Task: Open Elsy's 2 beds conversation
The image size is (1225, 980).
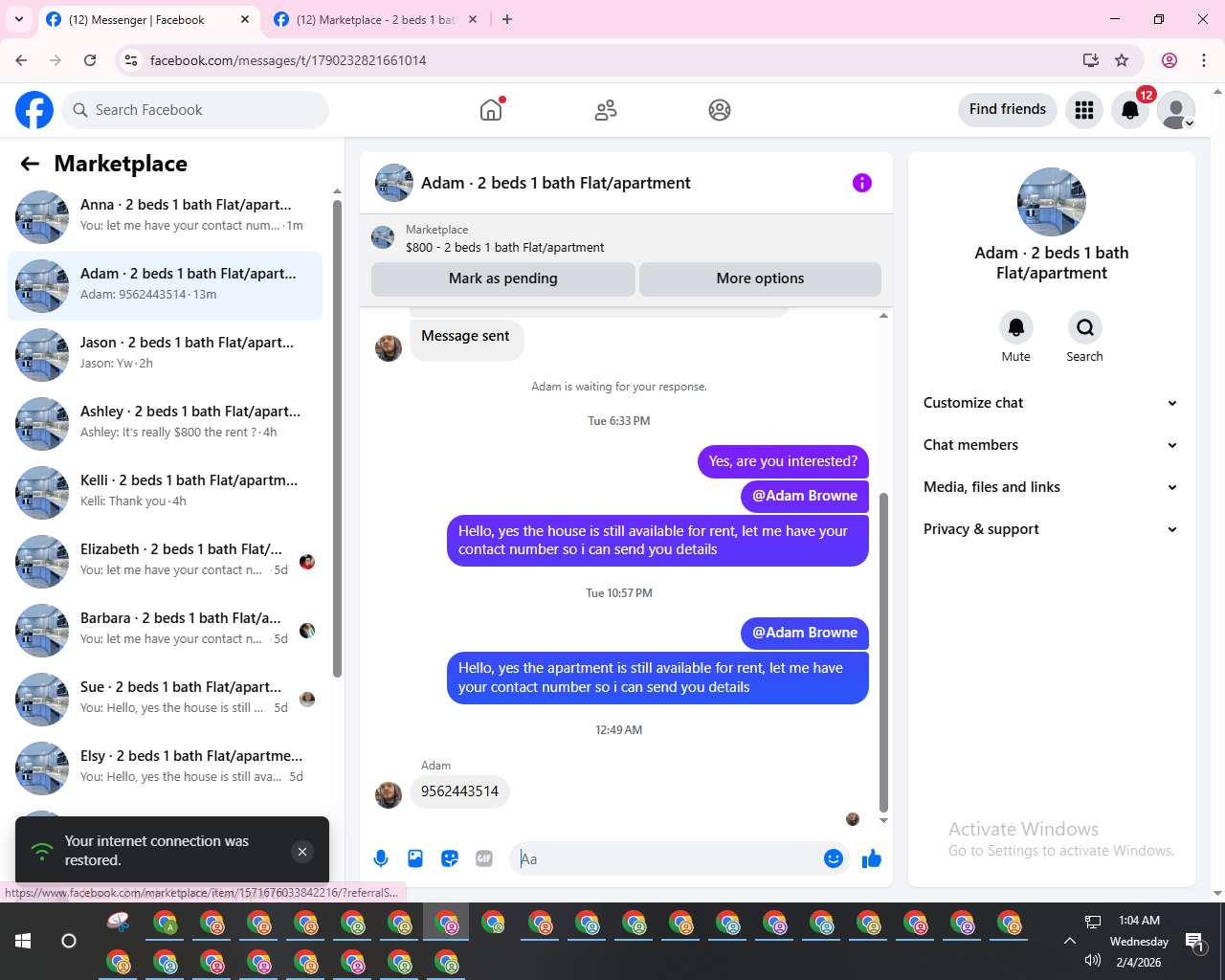Action: pos(165,768)
